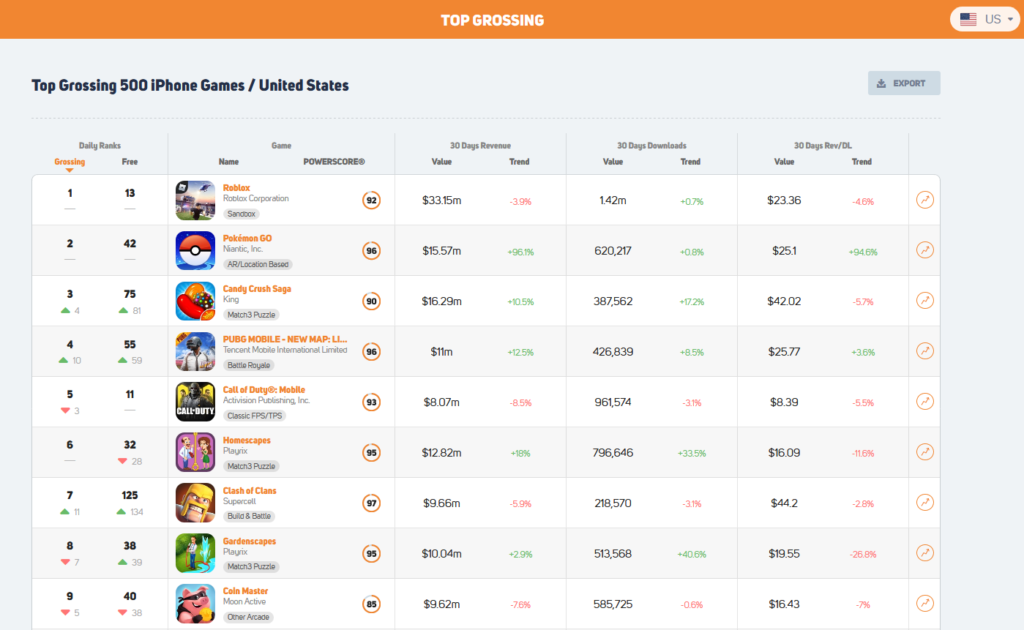Click the Clash of Clans app icon
Image resolution: width=1024 pixels, height=630 pixels.
[195, 503]
